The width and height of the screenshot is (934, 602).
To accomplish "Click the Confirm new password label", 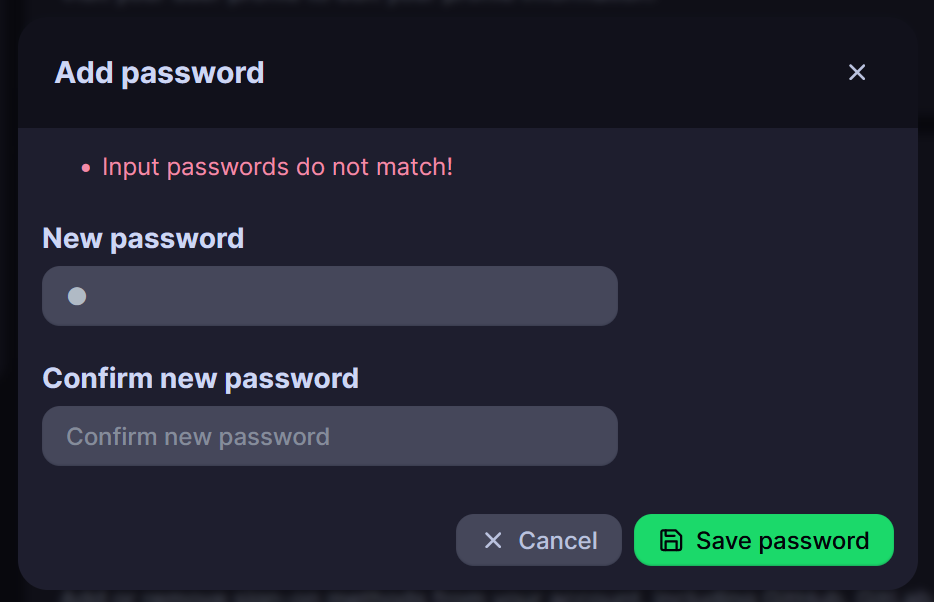I will click(x=201, y=378).
